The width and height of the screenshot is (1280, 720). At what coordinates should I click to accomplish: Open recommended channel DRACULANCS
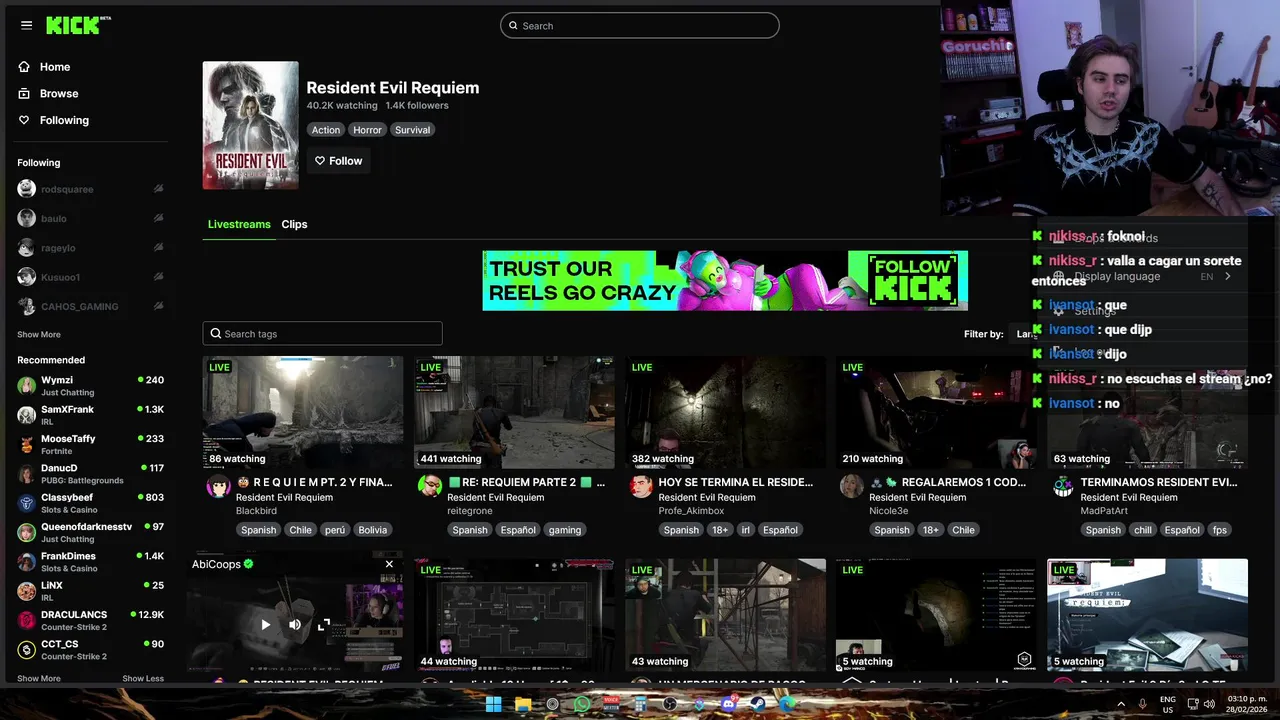tap(90, 620)
